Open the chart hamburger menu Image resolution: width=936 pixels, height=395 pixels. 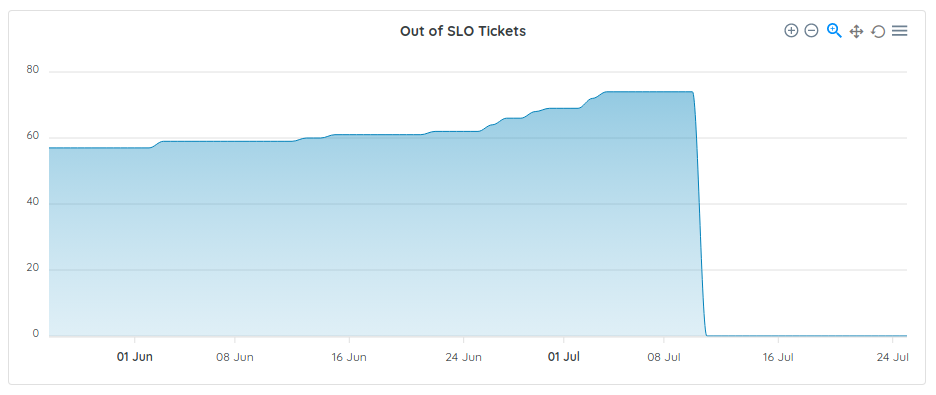click(x=900, y=30)
